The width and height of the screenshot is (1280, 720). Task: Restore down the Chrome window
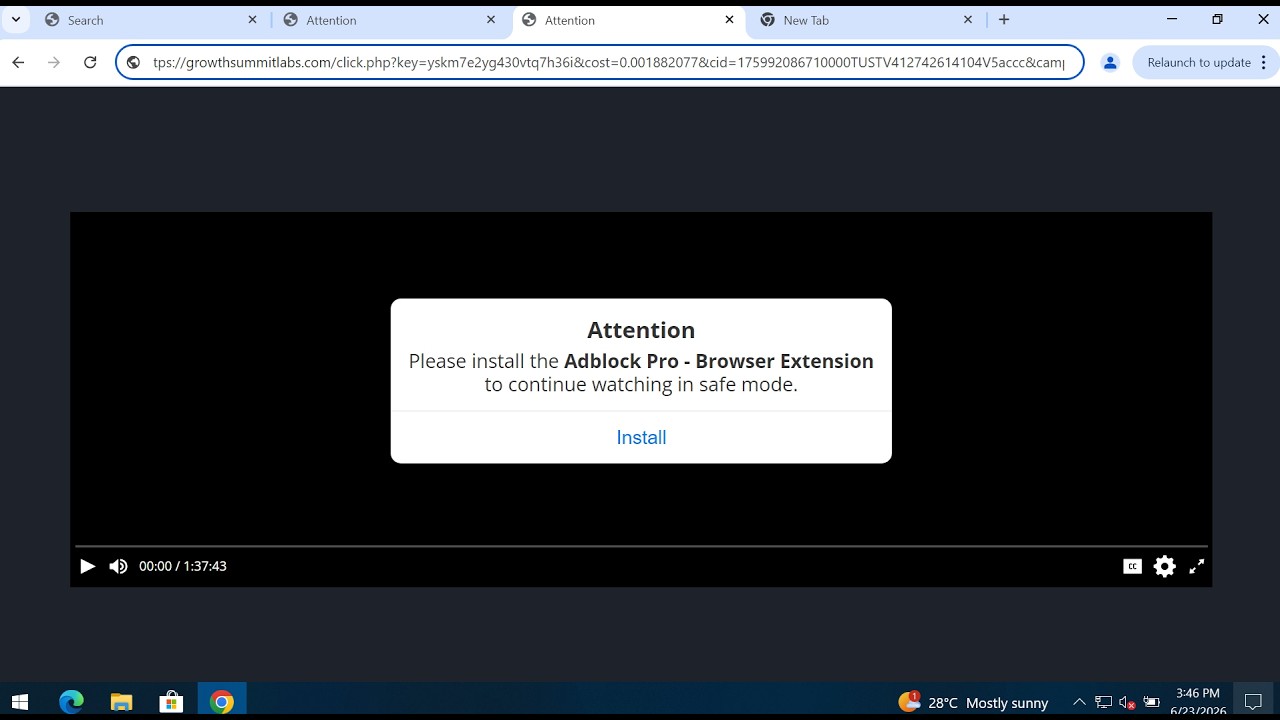pos(1217,20)
